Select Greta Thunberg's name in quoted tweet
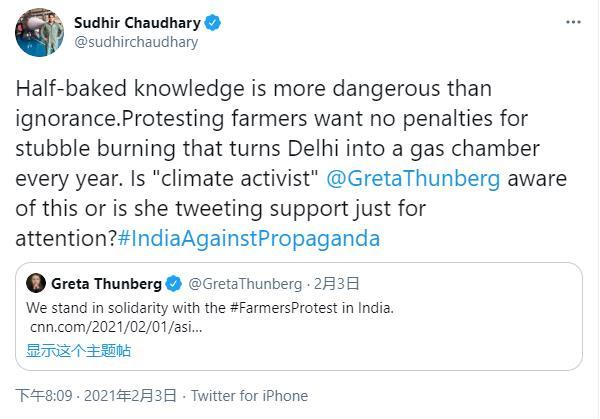This screenshot has width=600, height=419. (x=106, y=284)
